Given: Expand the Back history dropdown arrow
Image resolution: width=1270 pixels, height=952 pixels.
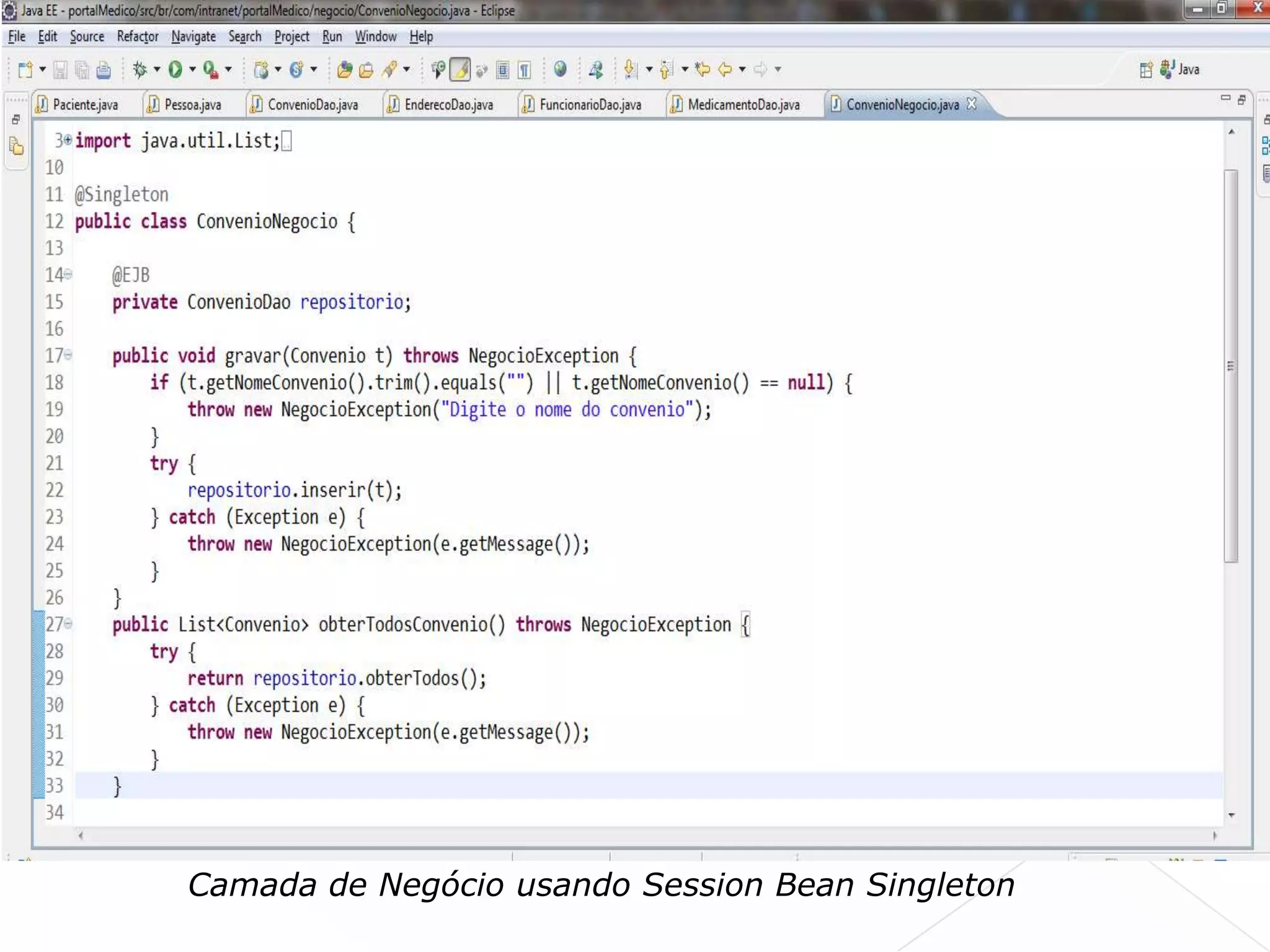Looking at the screenshot, I should click(742, 69).
